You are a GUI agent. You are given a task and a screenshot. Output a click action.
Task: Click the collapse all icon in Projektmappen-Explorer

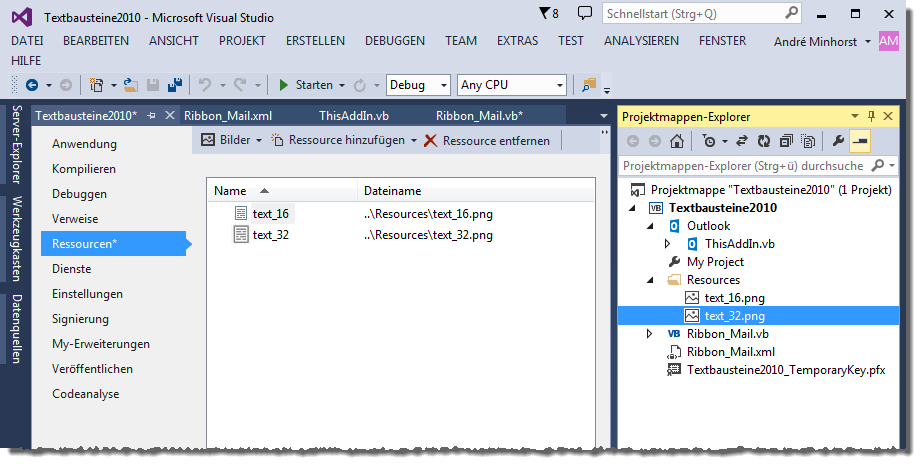coord(786,141)
